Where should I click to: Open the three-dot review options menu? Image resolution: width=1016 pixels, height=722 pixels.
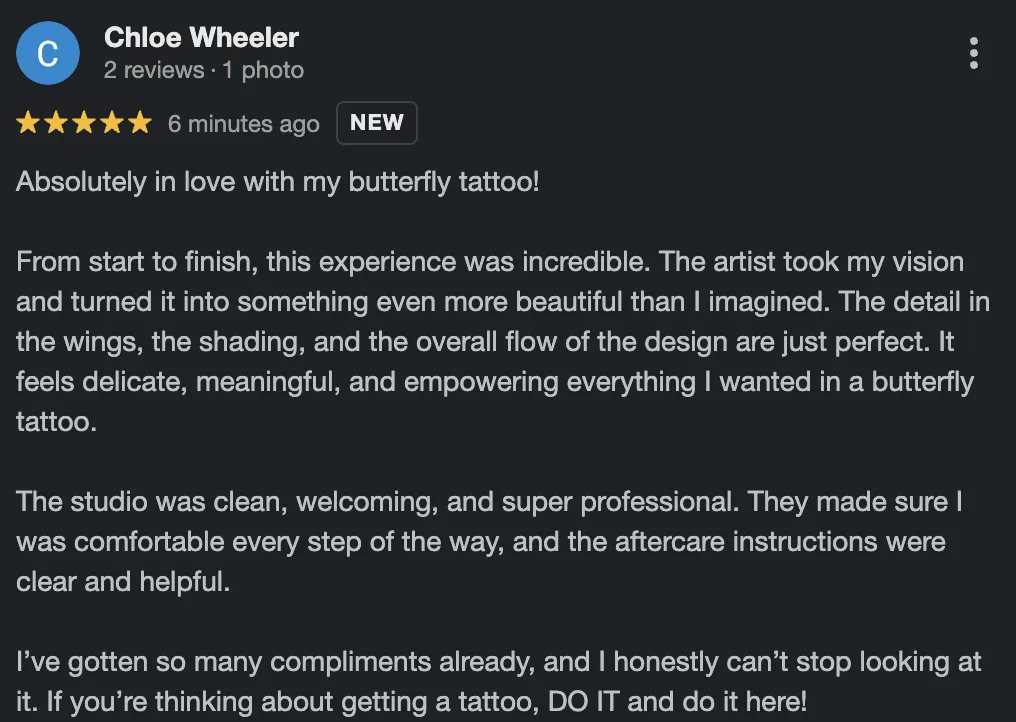(974, 53)
